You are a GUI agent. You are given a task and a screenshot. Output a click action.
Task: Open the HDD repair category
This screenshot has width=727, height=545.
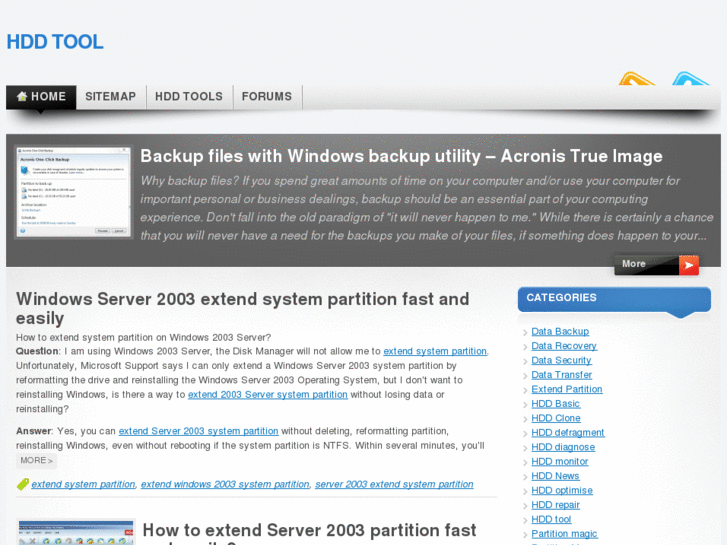[x=555, y=505]
